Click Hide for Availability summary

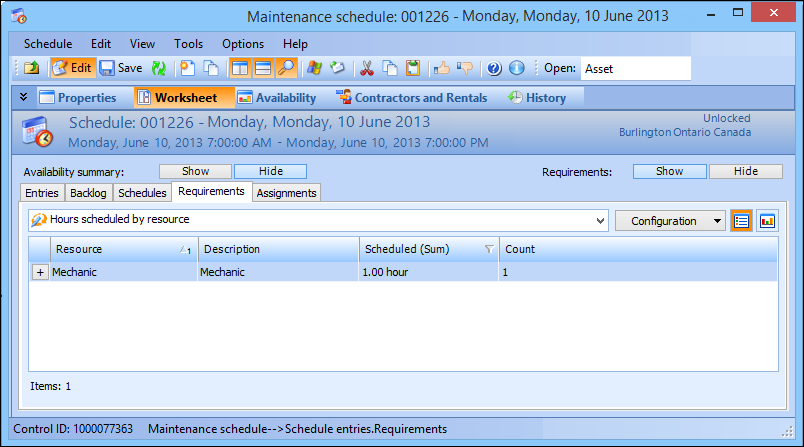pyautogui.click(x=271, y=171)
